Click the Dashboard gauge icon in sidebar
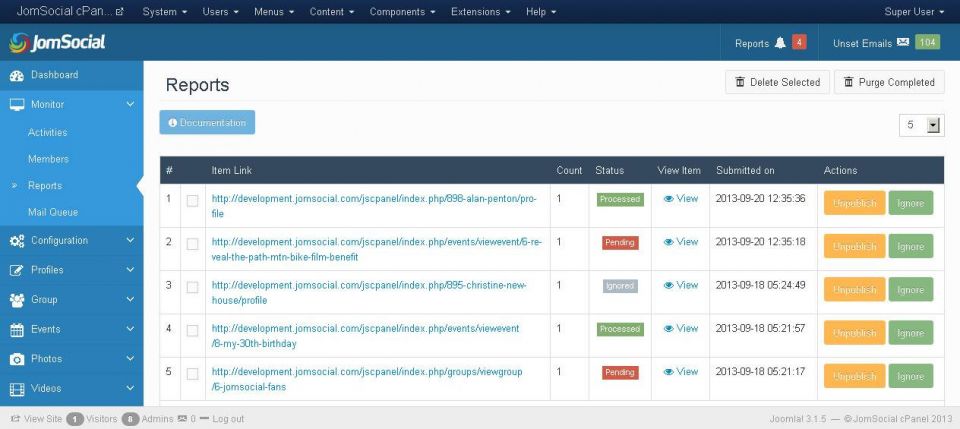 17,75
